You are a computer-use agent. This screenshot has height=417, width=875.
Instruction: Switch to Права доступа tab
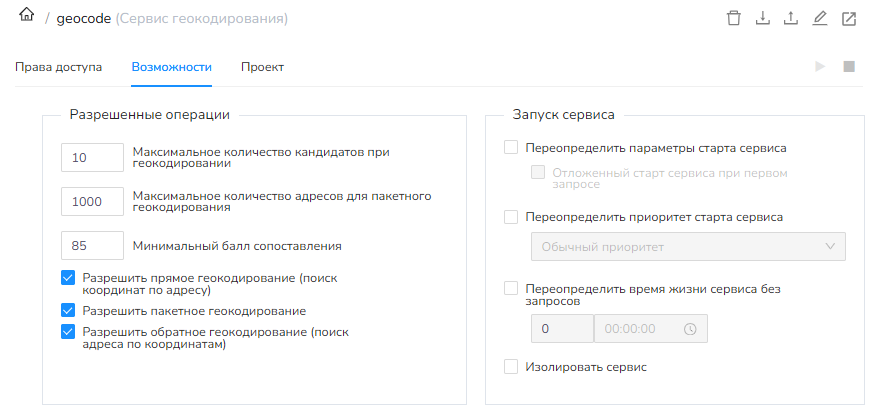(x=58, y=67)
